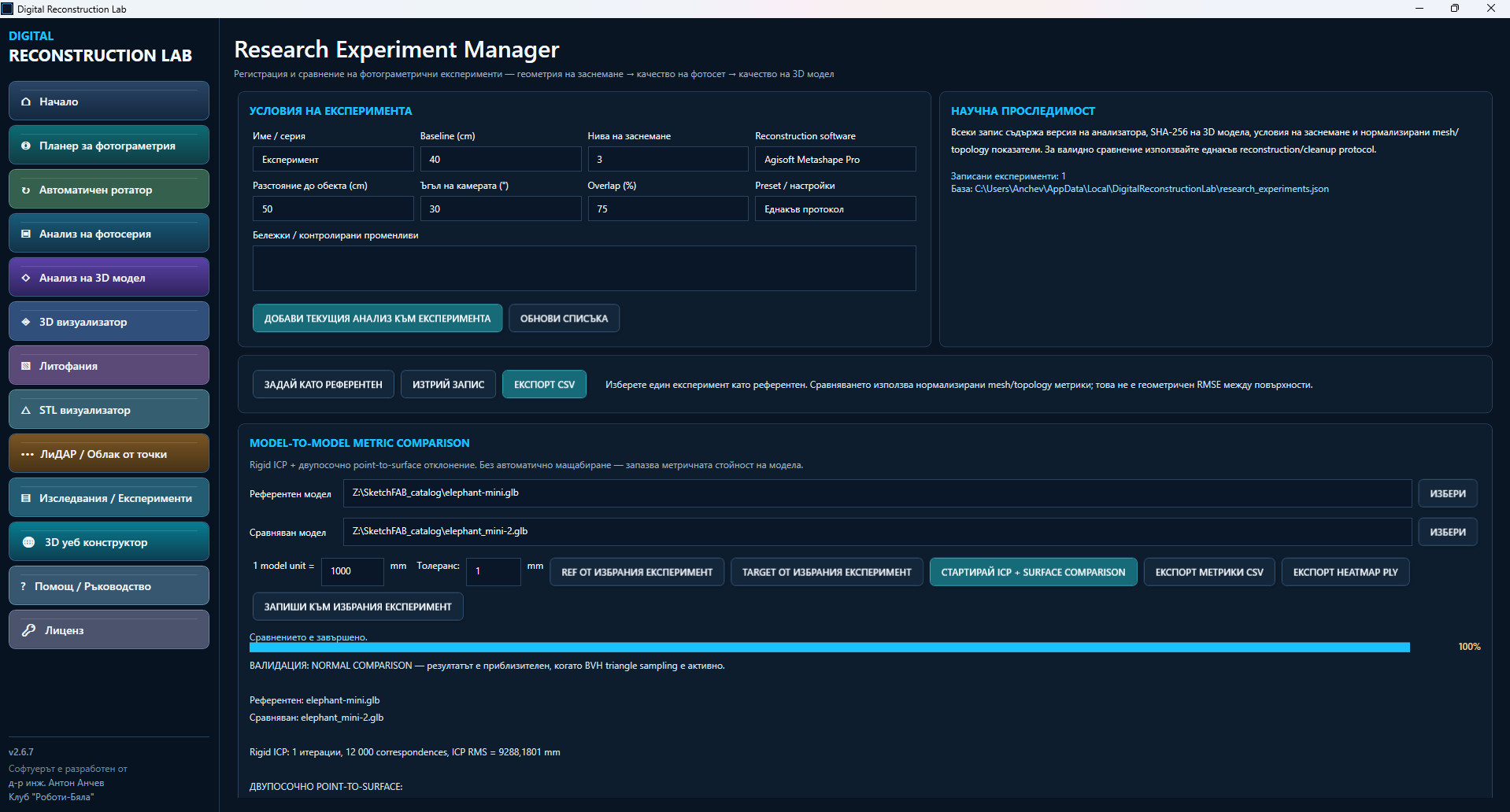1510x812 pixels.
Task: Click the Анализ на фотосерия icon
Action: tap(26, 234)
